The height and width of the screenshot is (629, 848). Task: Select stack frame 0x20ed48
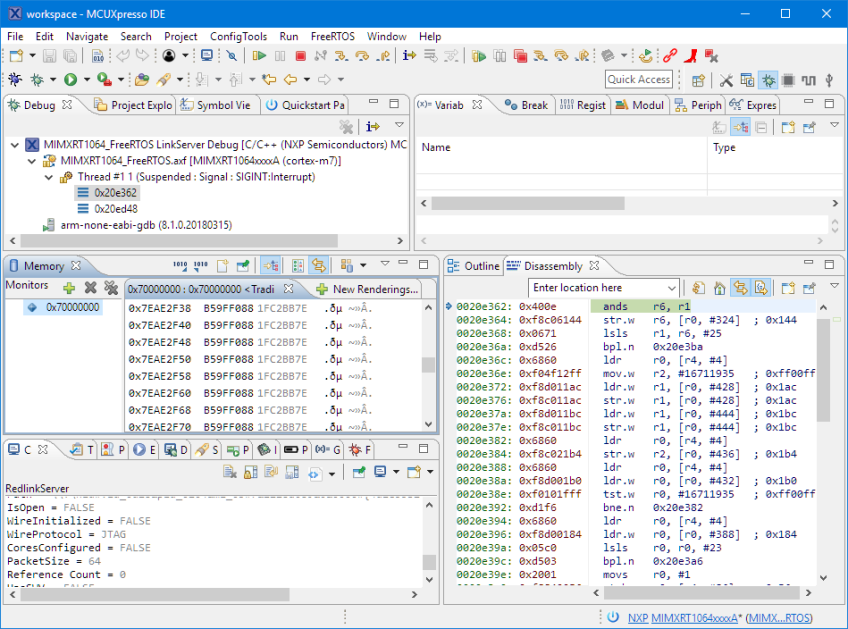(x=108, y=209)
